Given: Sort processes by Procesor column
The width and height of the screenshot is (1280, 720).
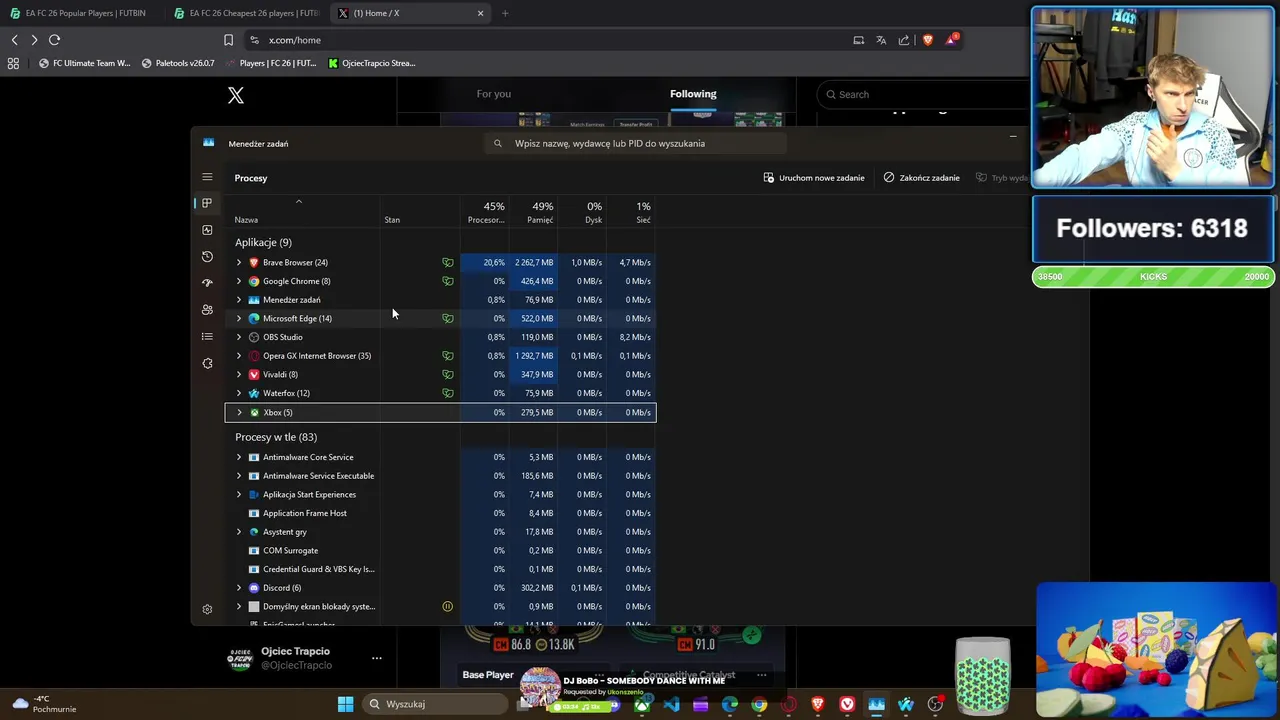Looking at the screenshot, I should point(486,212).
